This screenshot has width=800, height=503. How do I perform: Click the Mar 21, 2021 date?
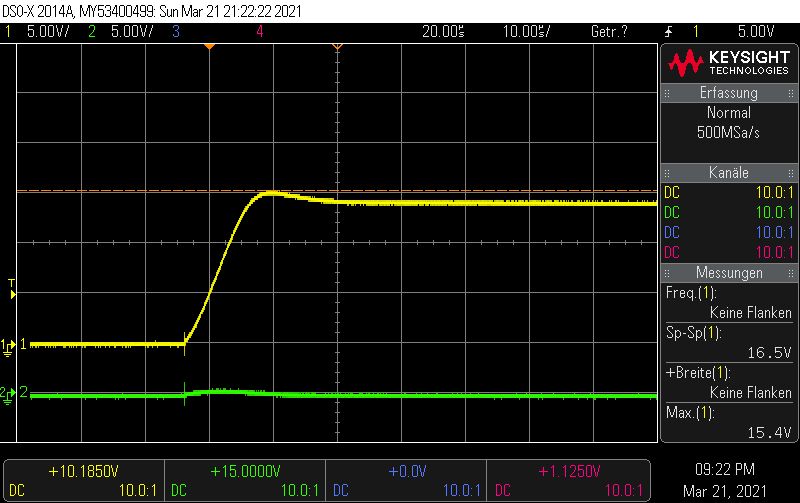tap(724, 491)
